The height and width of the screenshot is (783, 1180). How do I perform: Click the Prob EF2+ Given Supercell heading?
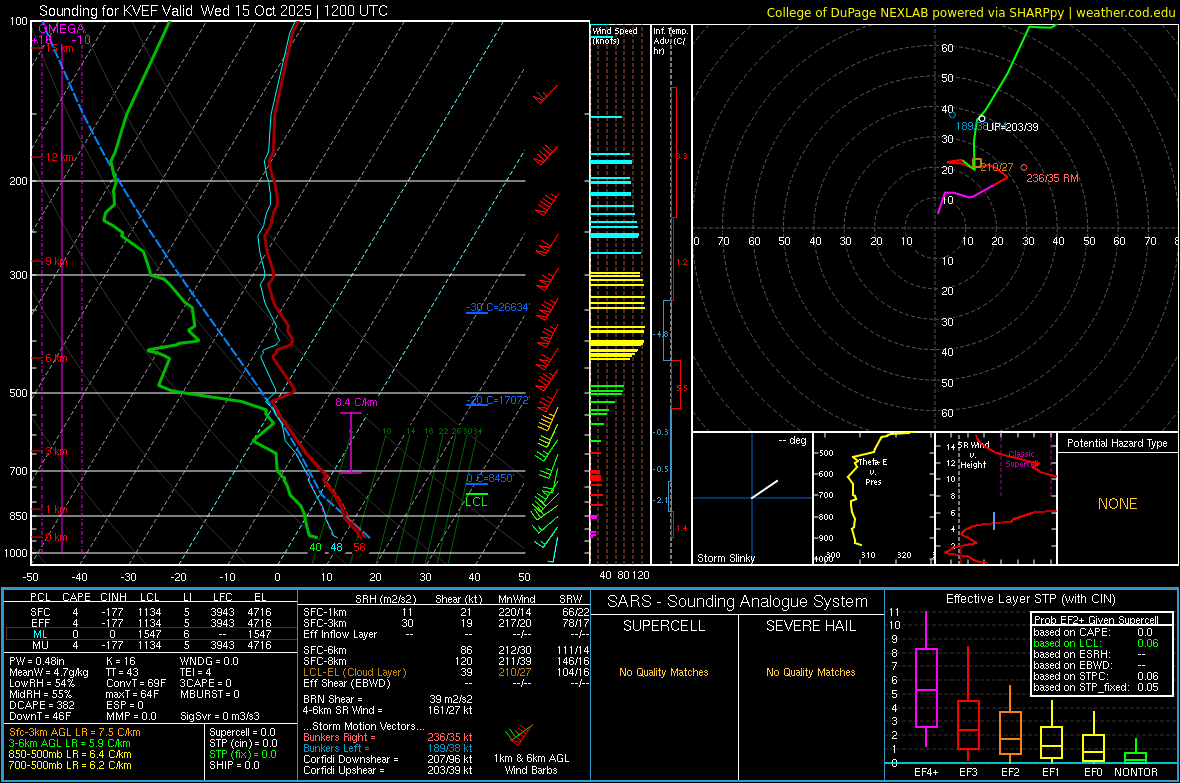[1096, 620]
